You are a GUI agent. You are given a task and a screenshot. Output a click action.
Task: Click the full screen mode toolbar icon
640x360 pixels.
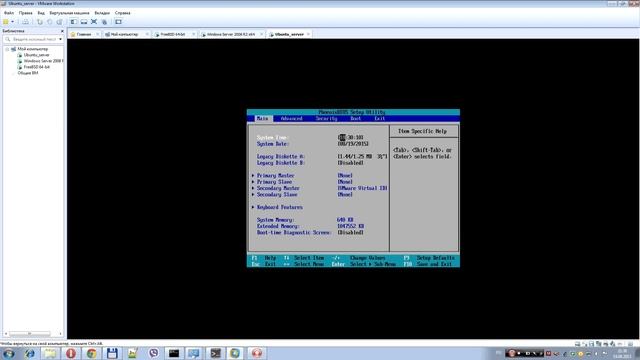pyautogui.click(x=94, y=22)
